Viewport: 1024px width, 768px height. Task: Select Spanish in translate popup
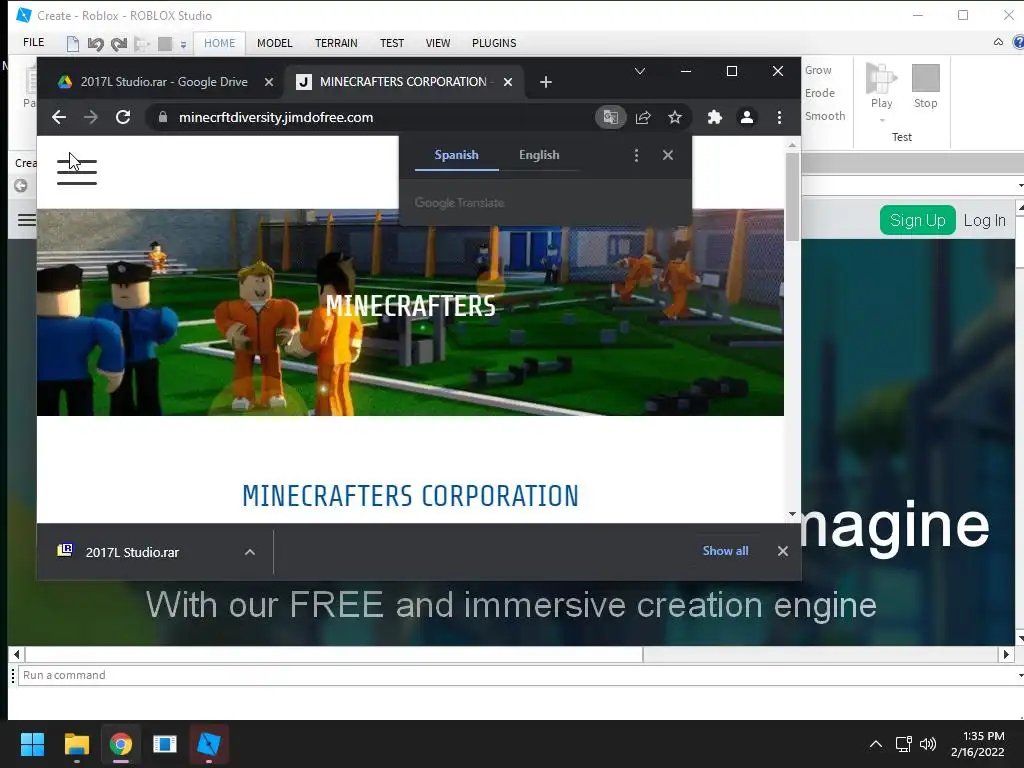coord(456,155)
